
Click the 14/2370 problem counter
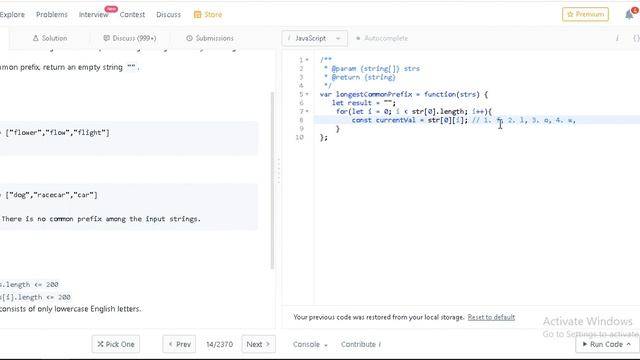[x=219, y=344]
